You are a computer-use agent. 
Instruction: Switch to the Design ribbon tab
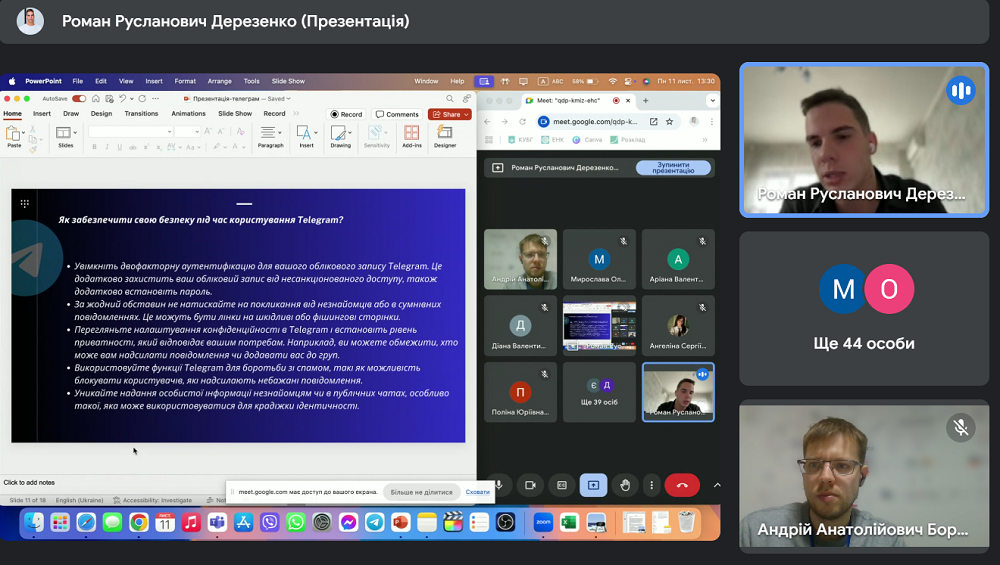[x=101, y=114]
